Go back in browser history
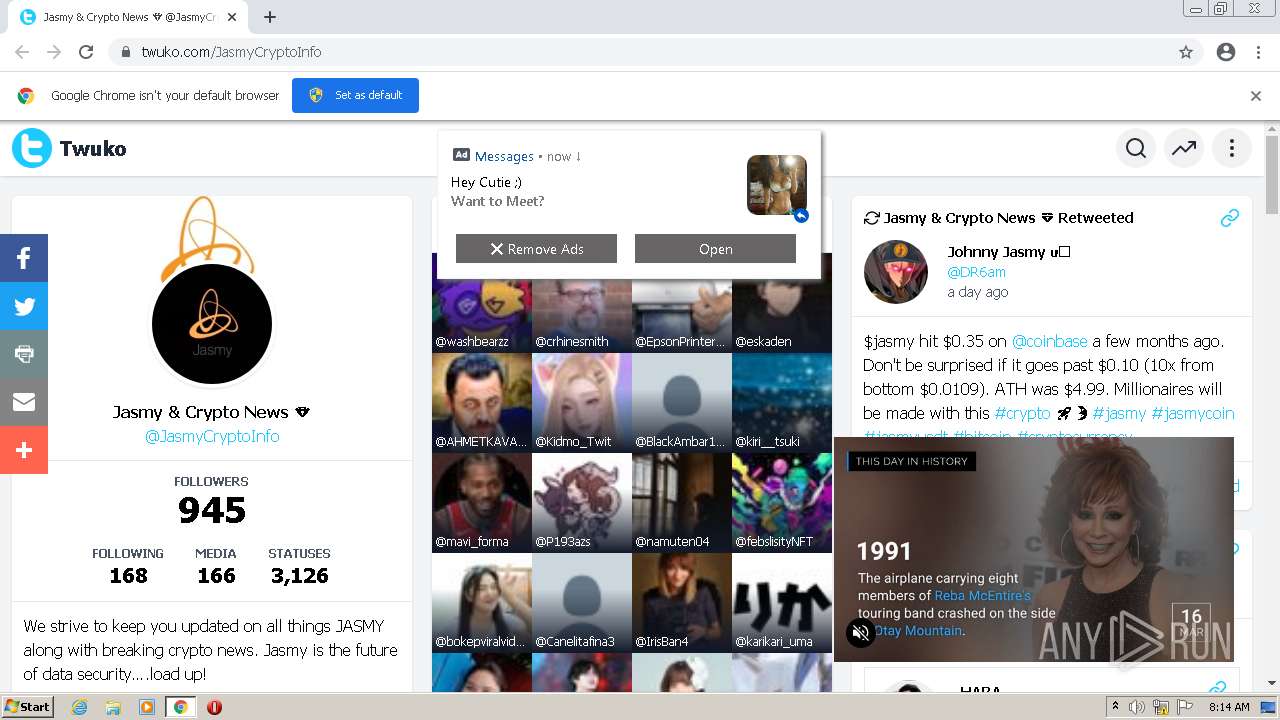The image size is (1280, 720). tap(22, 52)
